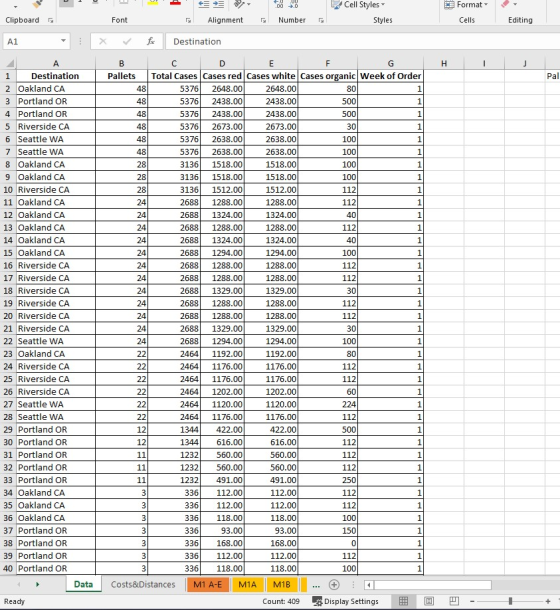This screenshot has width=560, height=610.
Task: Select Cases organic 224 in row 27
Action: pyautogui.click(x=328, y=404)
